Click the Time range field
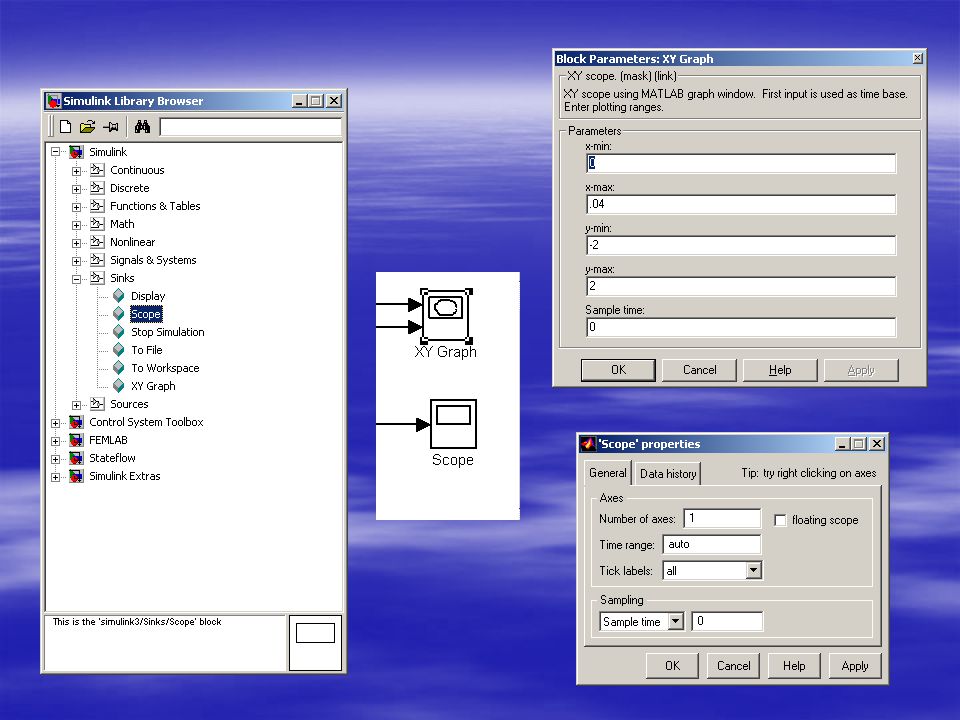 tap(712, 544)
